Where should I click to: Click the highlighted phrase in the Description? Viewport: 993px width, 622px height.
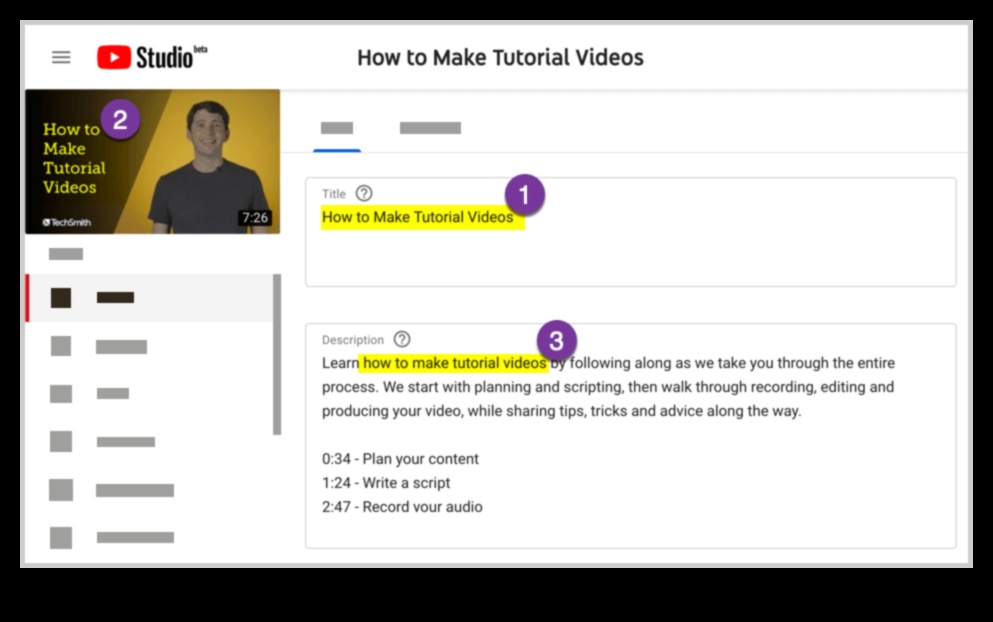coord(454,363)
